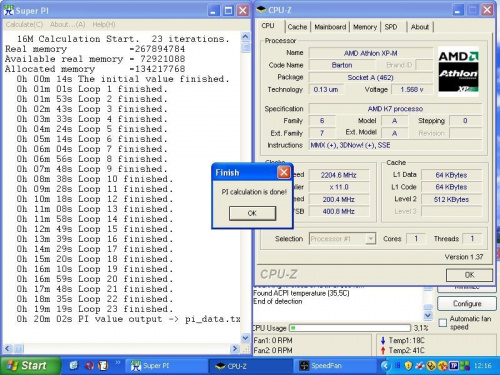Click first quick launch desktop icon

pos(74,366)
